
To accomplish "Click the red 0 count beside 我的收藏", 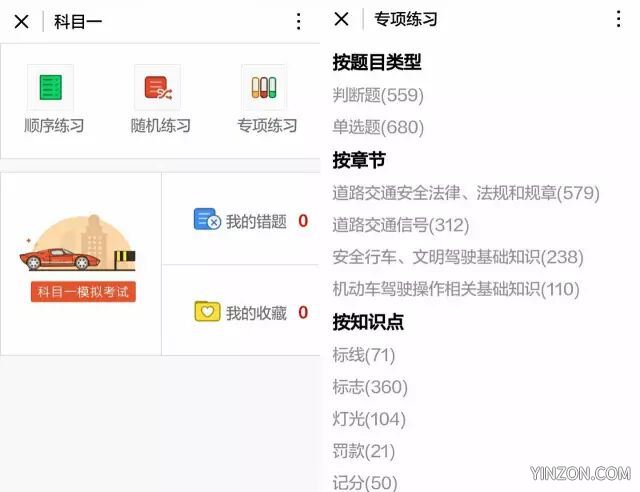I will 303,312.
